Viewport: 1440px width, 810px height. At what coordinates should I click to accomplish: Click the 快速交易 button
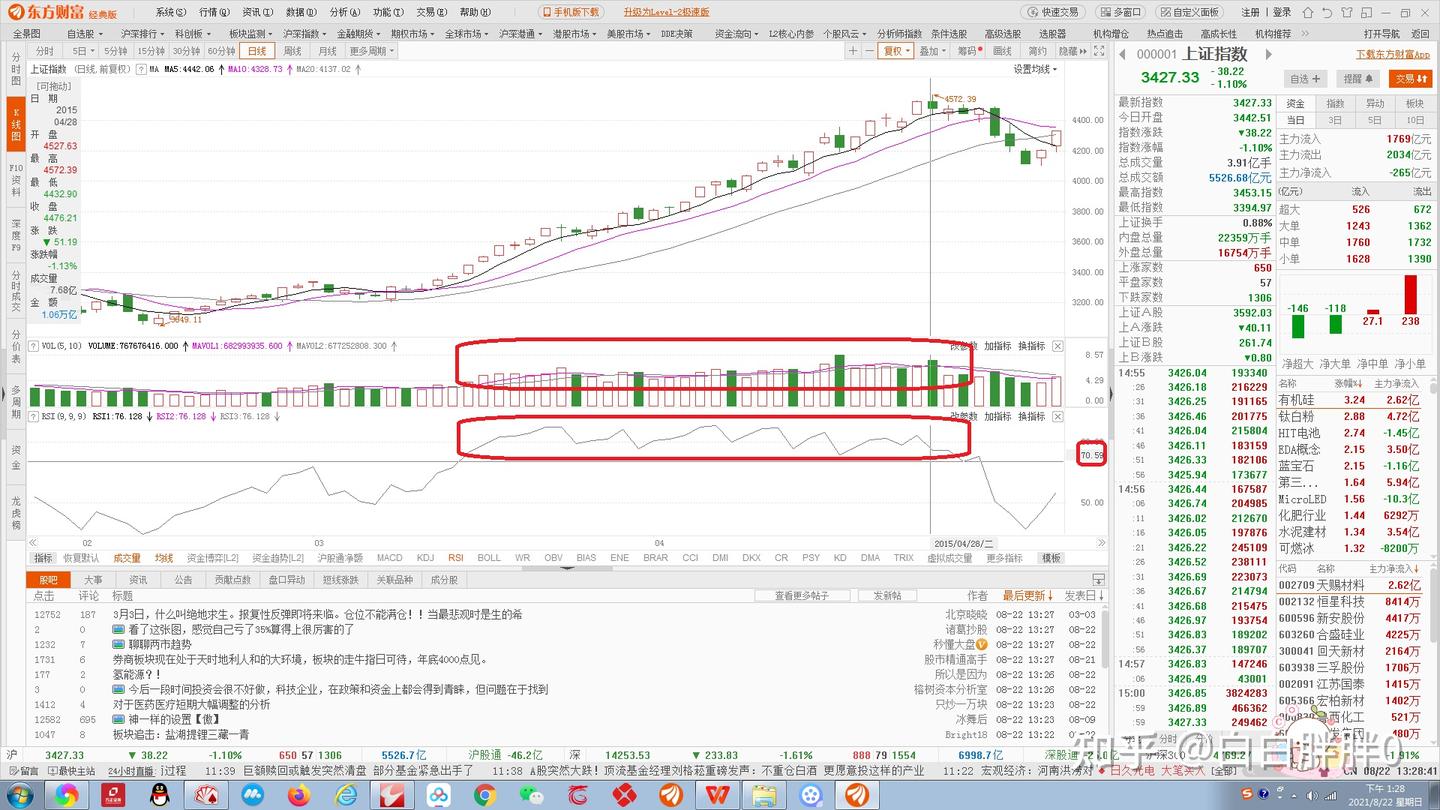1054,12
